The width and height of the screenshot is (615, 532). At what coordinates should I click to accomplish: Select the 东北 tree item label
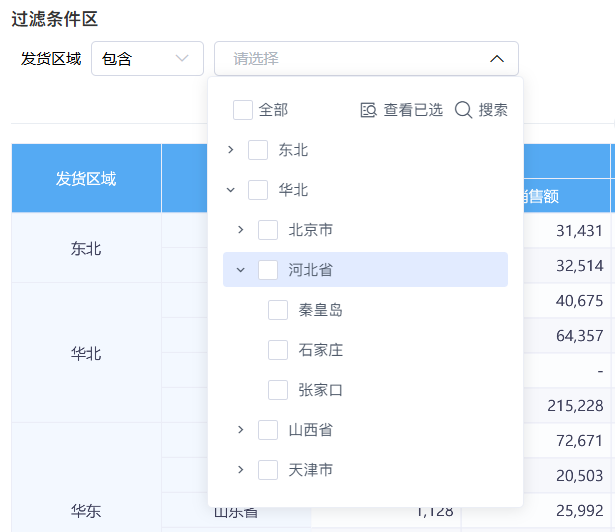[293, 150]
